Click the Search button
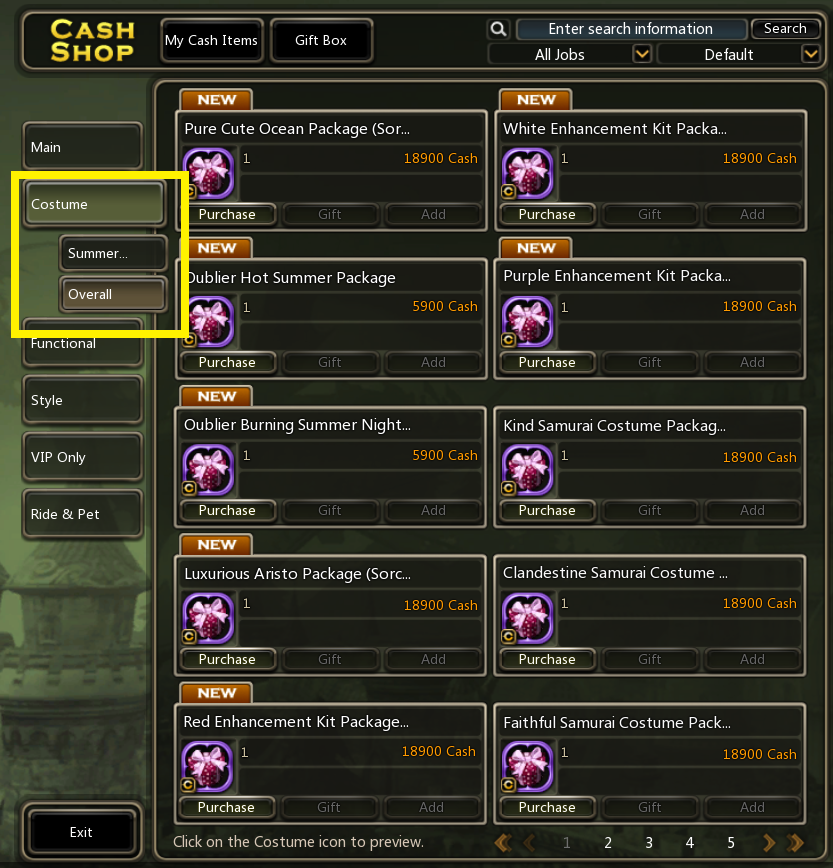 [785, 28]
